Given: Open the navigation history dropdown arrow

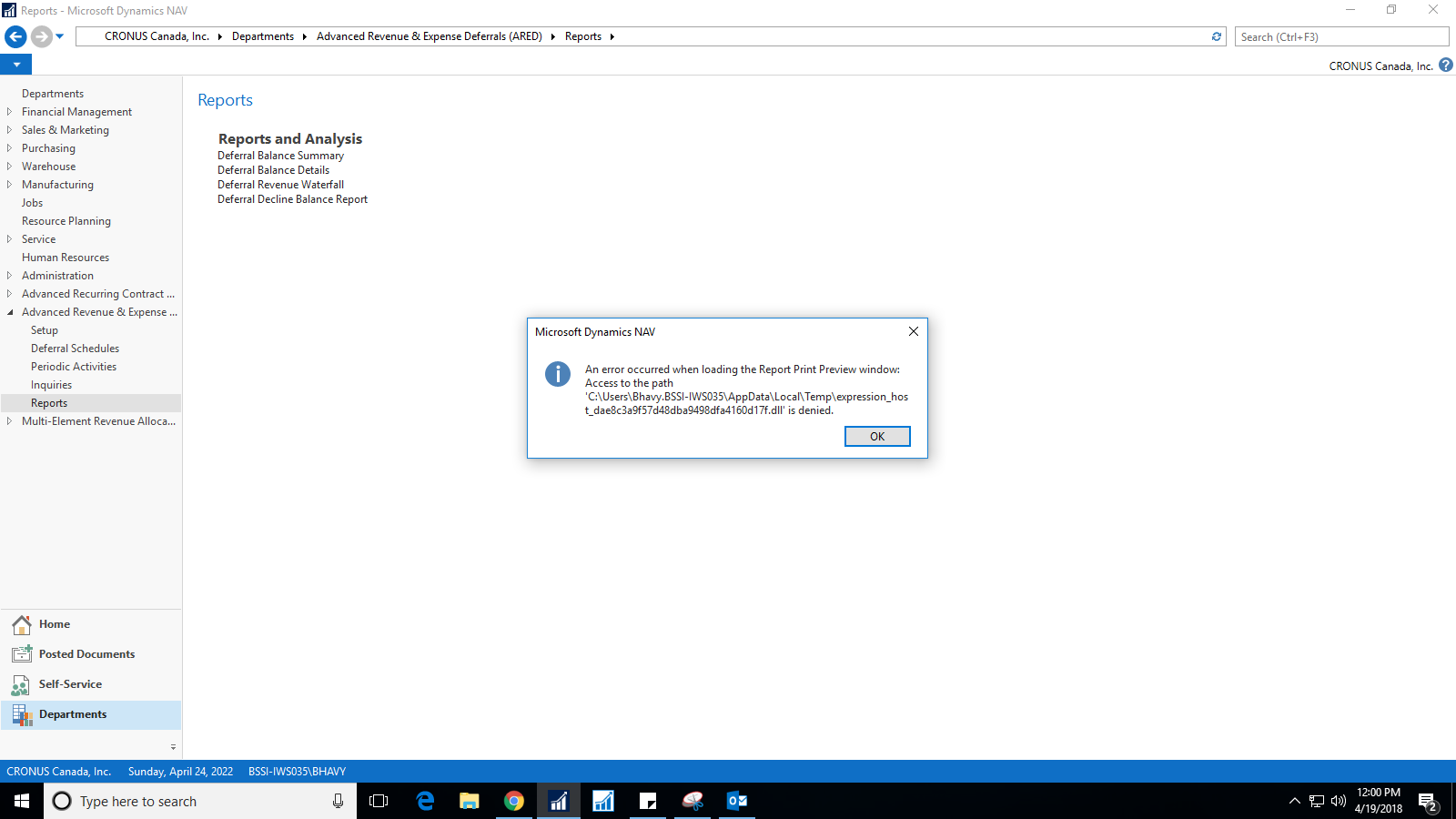Looking at the screenshot, I should coord(60,36).
